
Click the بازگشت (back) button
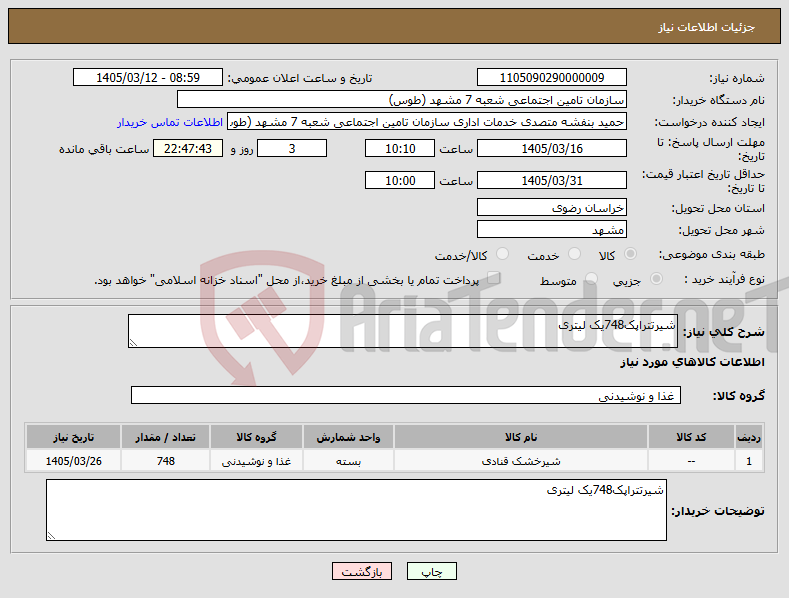362,571
